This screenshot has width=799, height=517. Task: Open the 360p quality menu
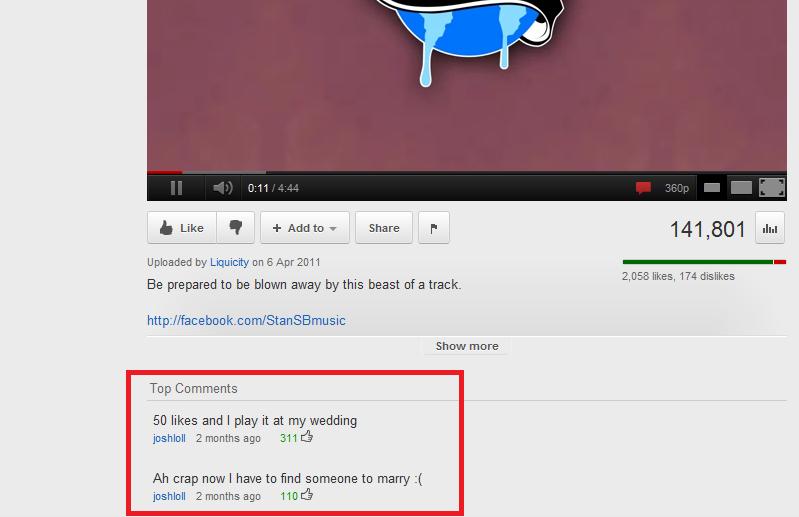[677, 188]
